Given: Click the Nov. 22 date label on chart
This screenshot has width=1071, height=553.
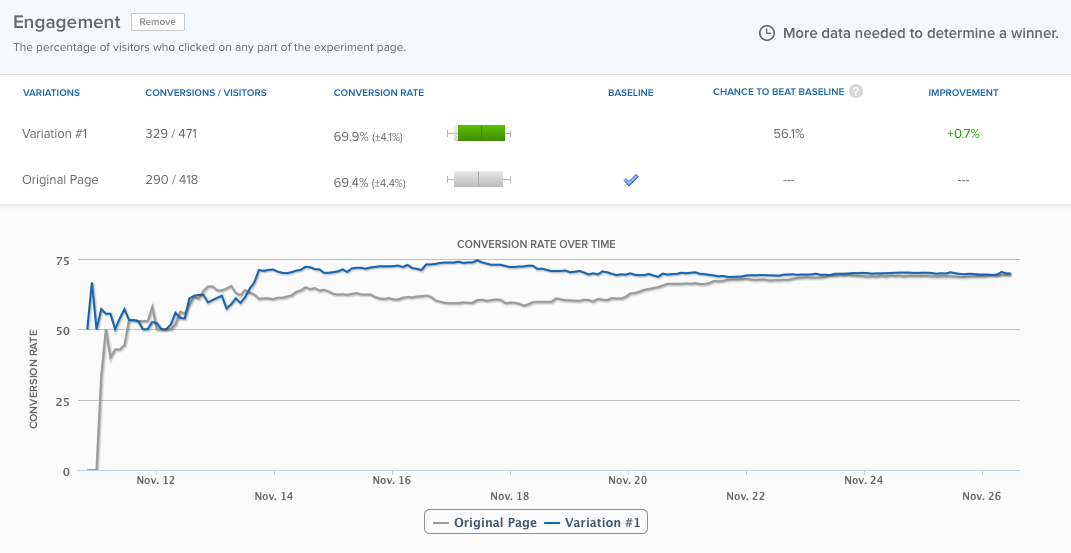Looking at the screenshot, I should tap(745, 496).
